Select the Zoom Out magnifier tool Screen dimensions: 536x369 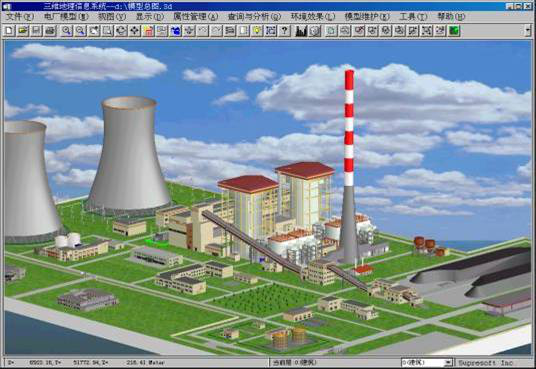(x=80, y=31)
